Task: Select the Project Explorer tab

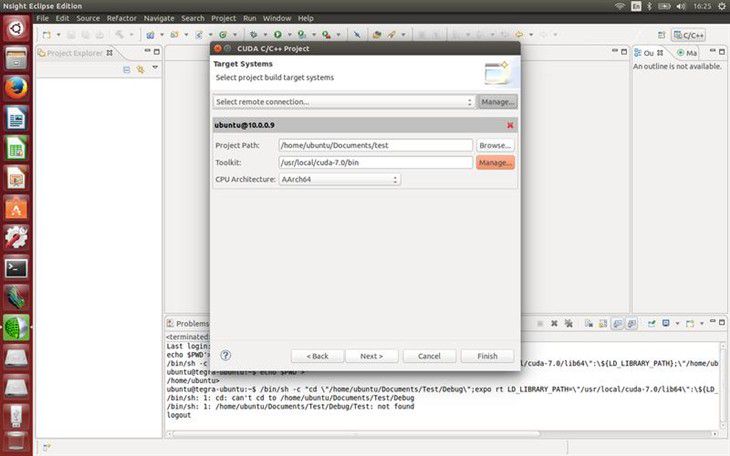Action: tap(75, 53)
